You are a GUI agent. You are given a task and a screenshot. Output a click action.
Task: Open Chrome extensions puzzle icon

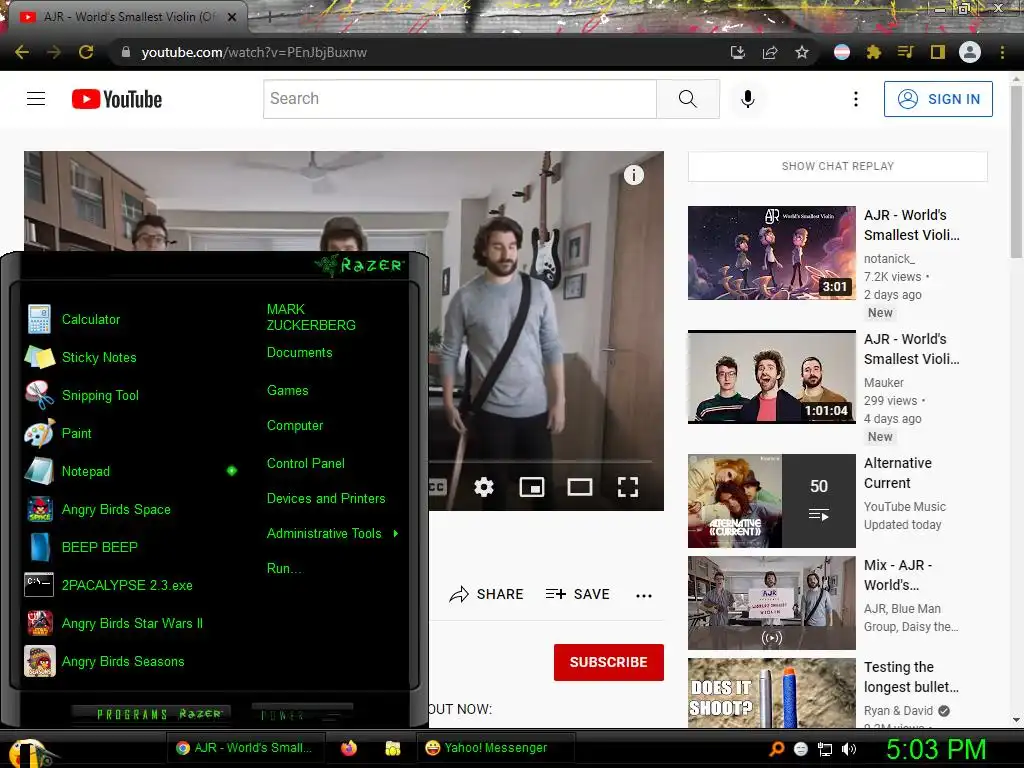point(873,52)
